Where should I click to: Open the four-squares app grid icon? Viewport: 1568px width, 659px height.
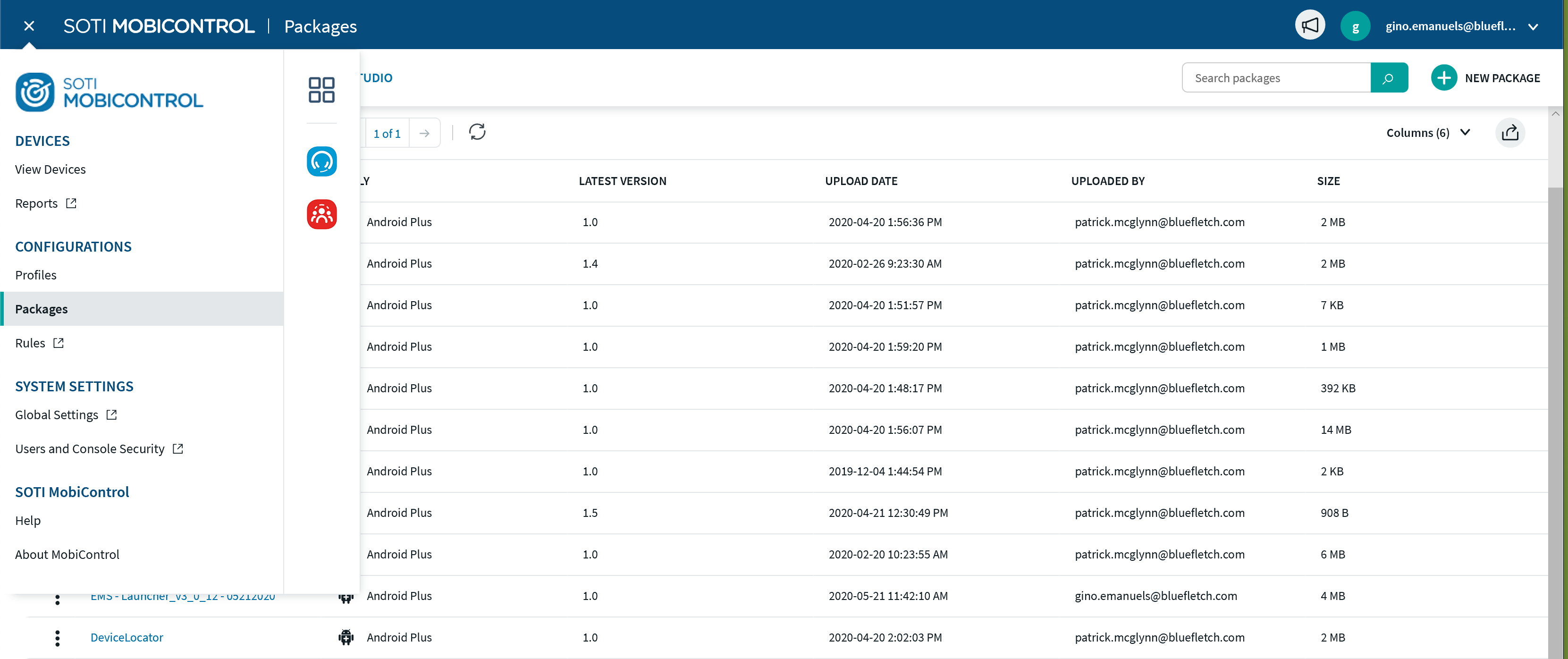coord(321,89)
